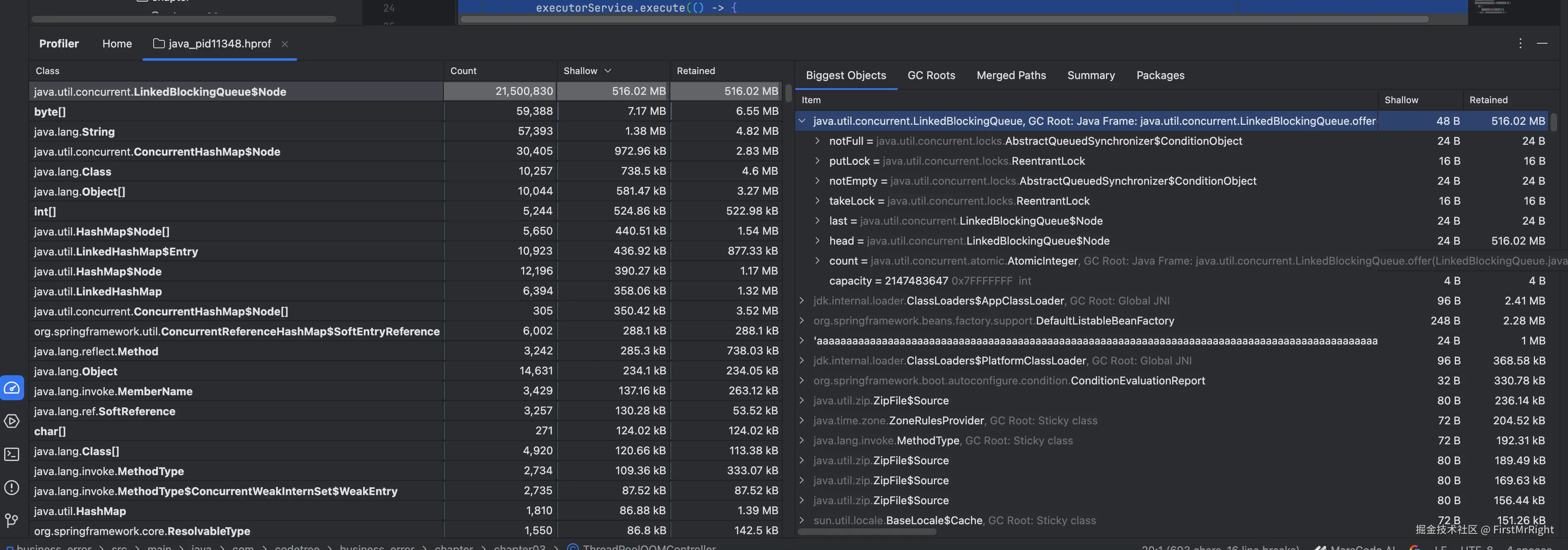Open the Terminal tool window icon
Screen dimensions: 1568x550
12,454
